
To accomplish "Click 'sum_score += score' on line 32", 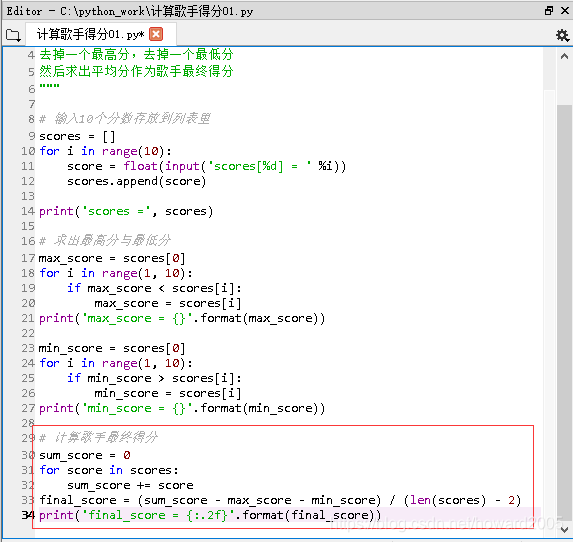I will [130, 485].
